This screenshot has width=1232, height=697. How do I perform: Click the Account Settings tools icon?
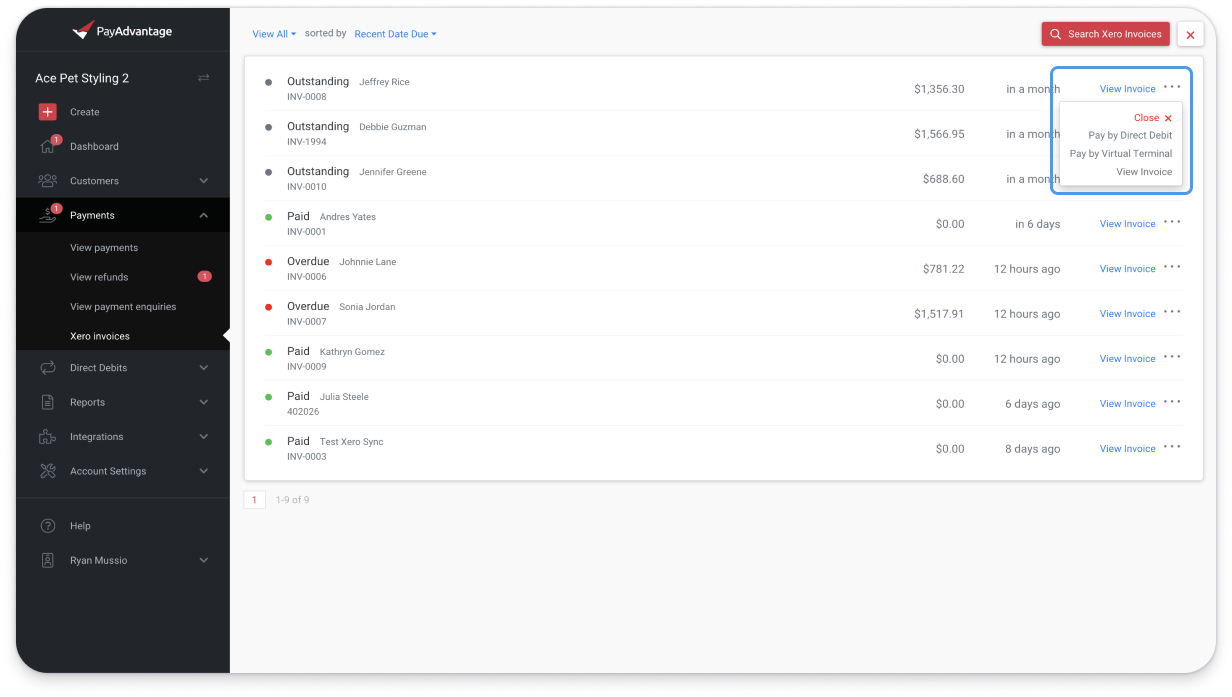tap(47, 471)
